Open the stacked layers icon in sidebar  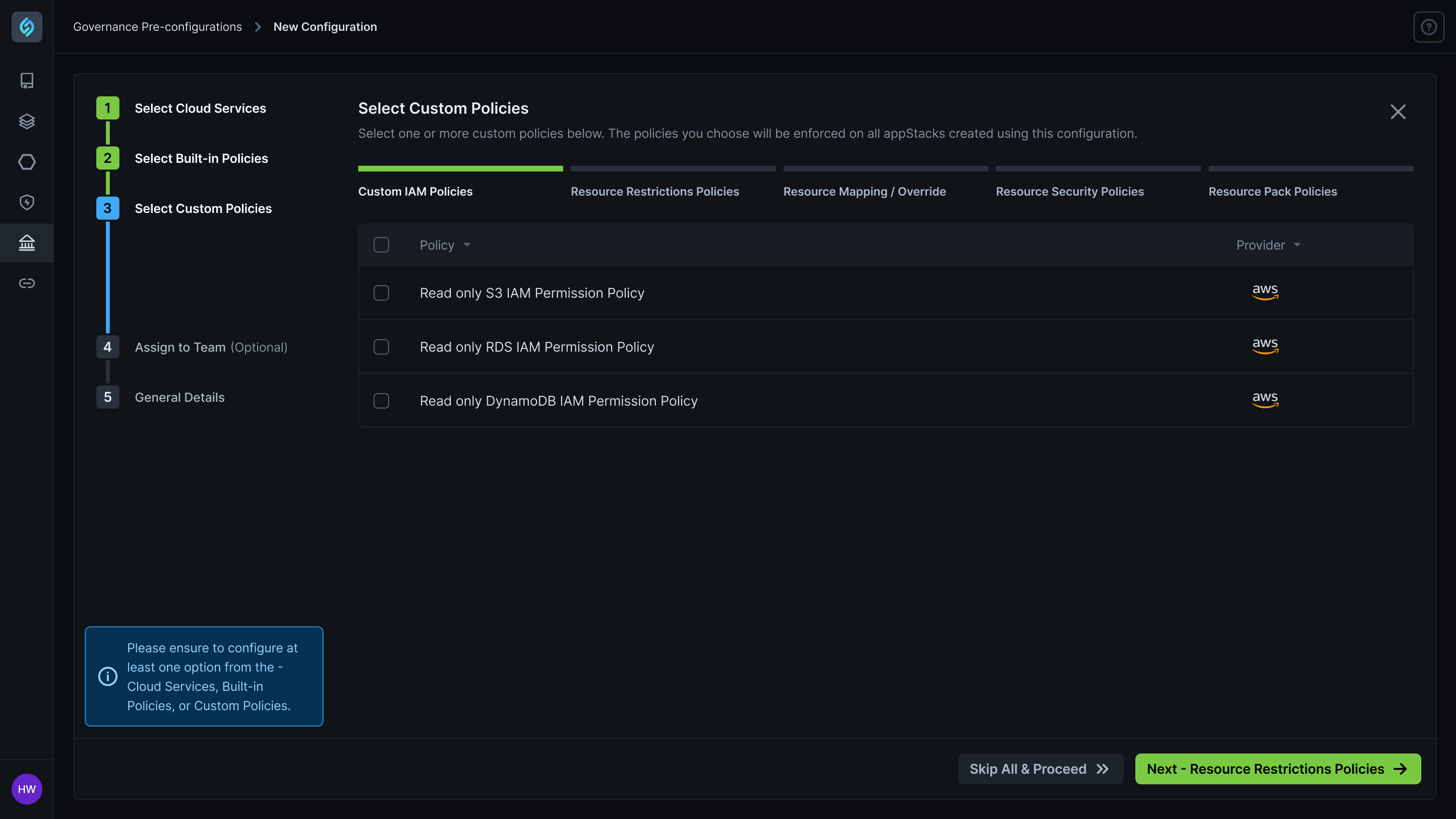point(26,121)
